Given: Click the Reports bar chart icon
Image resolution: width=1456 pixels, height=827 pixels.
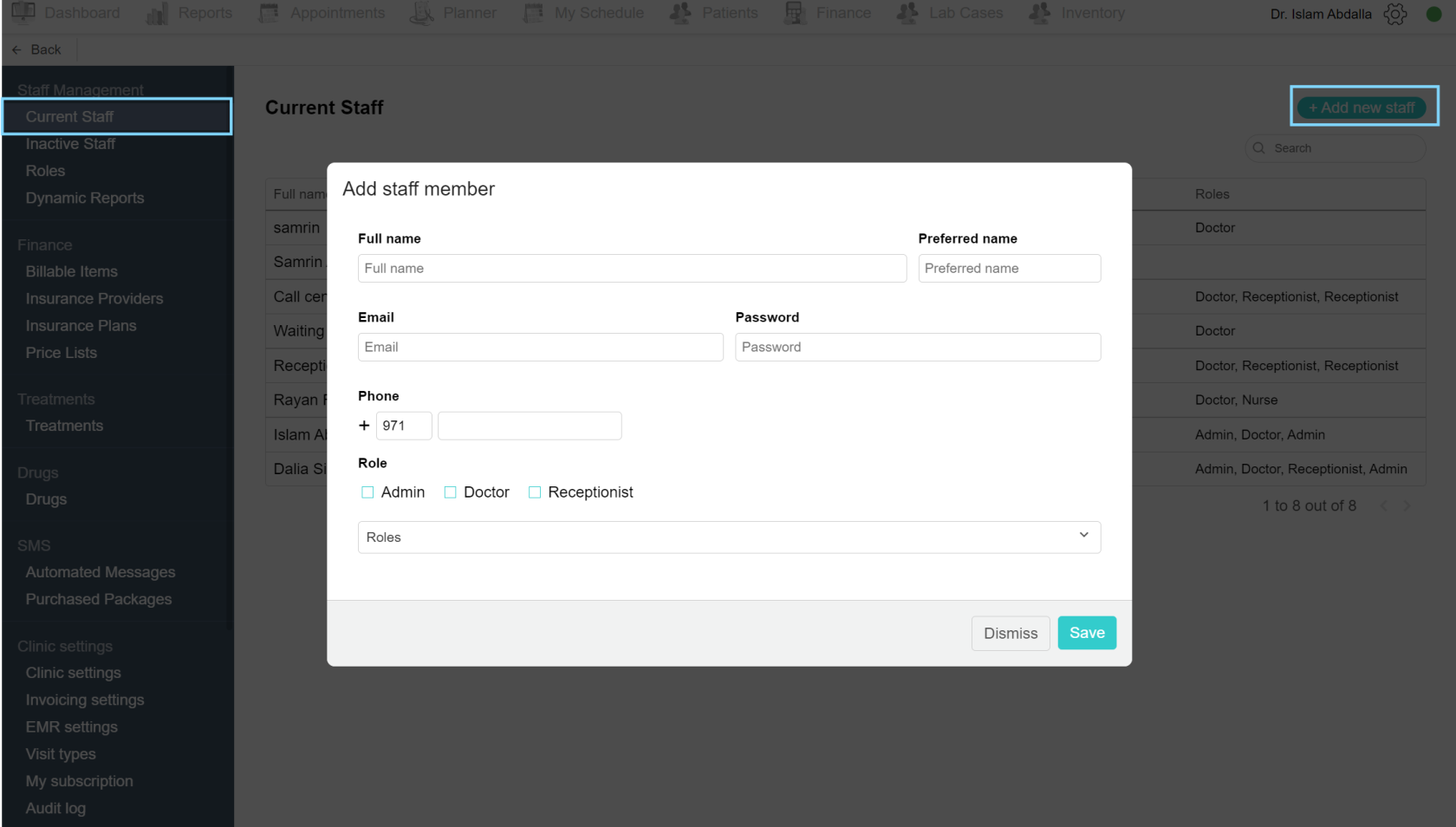Looking at the screenshot, I should click(x=158, y=13).
